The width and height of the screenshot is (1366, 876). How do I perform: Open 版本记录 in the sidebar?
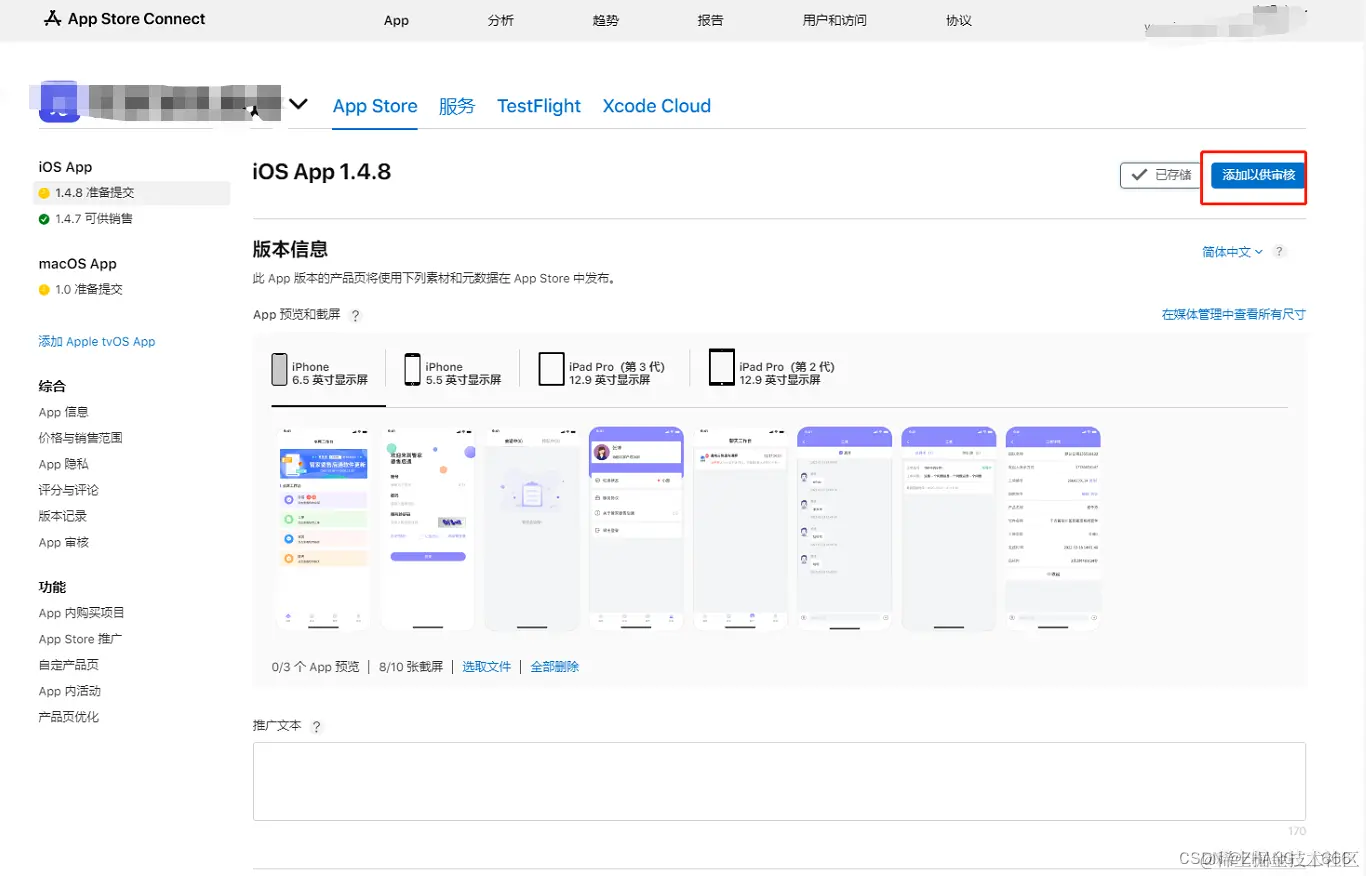[63, 516]
